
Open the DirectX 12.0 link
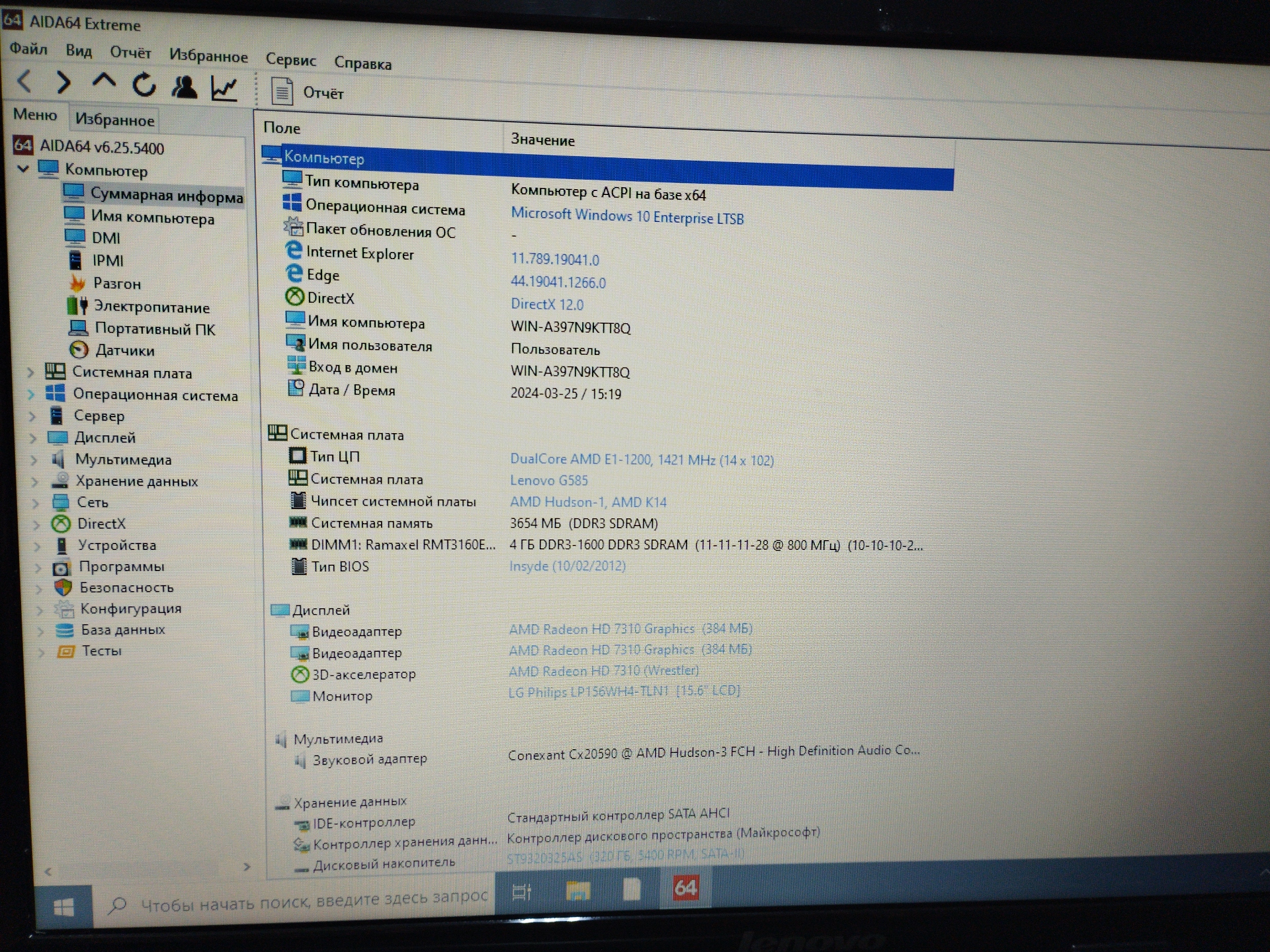coord(547,304)
